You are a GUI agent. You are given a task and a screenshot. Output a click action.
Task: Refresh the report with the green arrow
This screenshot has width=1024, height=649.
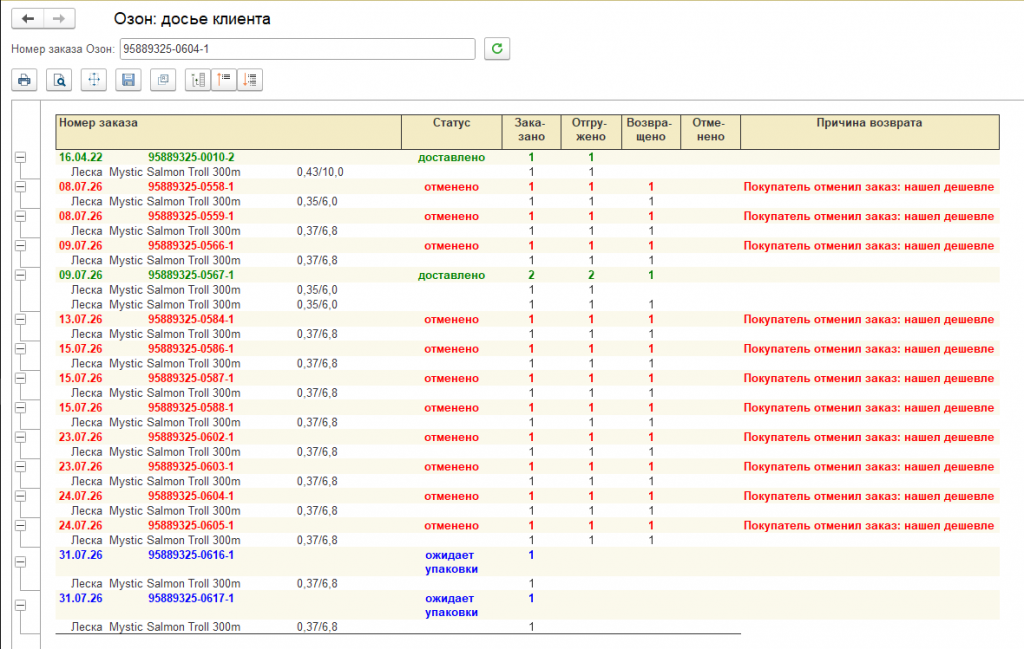[x=497, y=48]
